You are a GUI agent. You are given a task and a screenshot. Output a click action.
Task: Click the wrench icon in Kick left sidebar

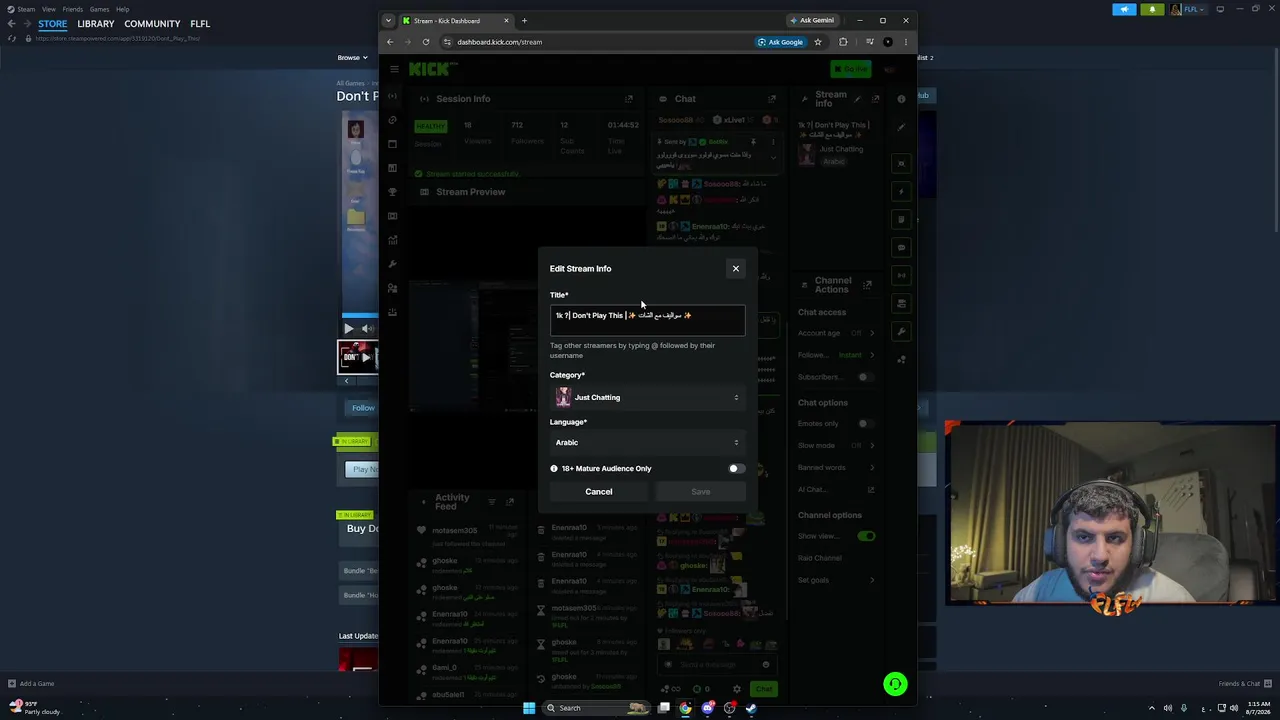pyautogui.click(x=392, y=264)
